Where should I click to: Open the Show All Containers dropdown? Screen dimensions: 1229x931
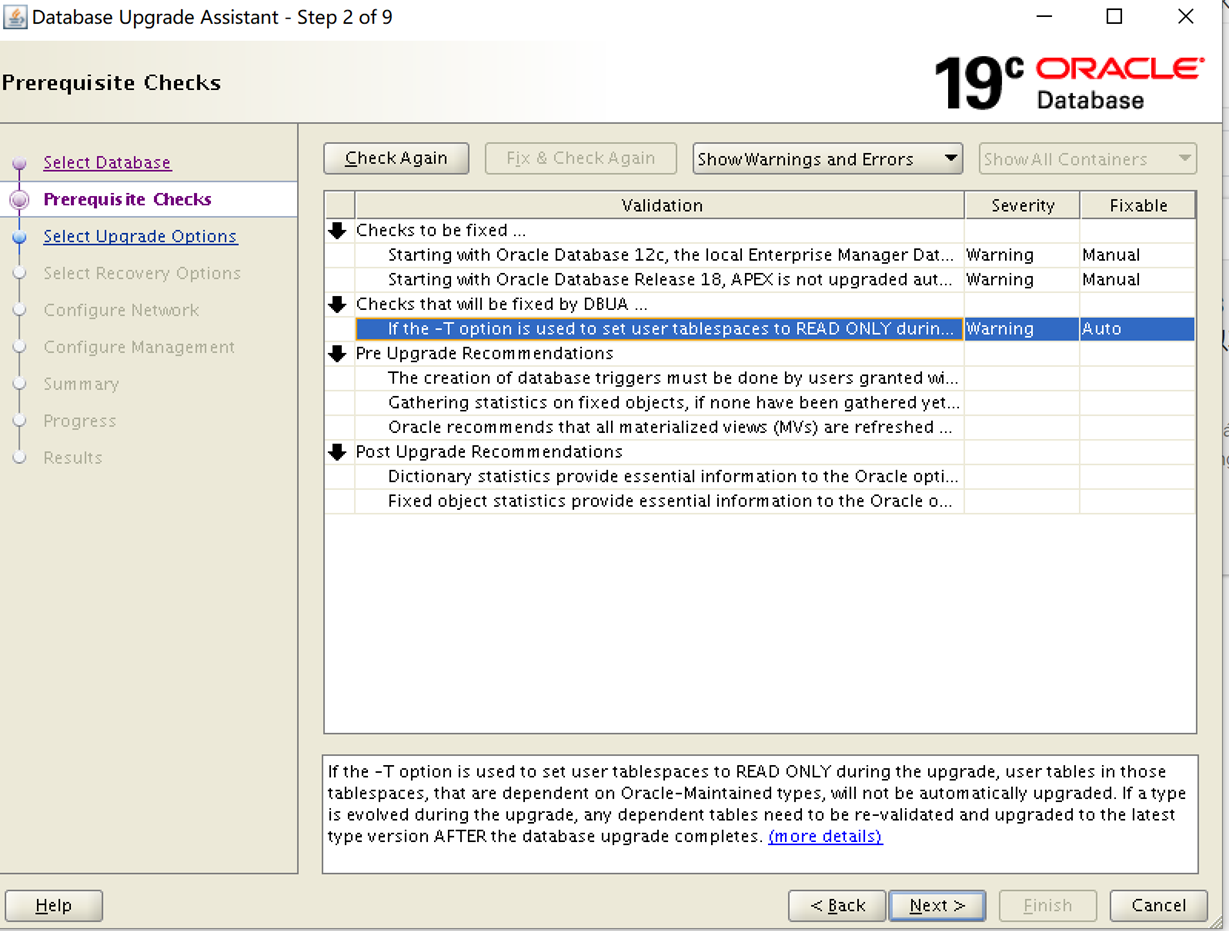(x=1088, y=159)
